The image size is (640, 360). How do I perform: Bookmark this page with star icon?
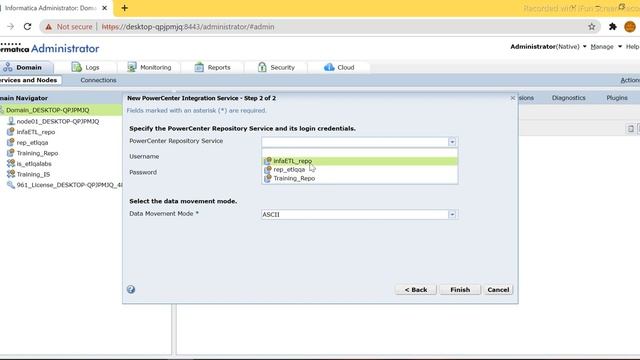click(x=591, y=27)
